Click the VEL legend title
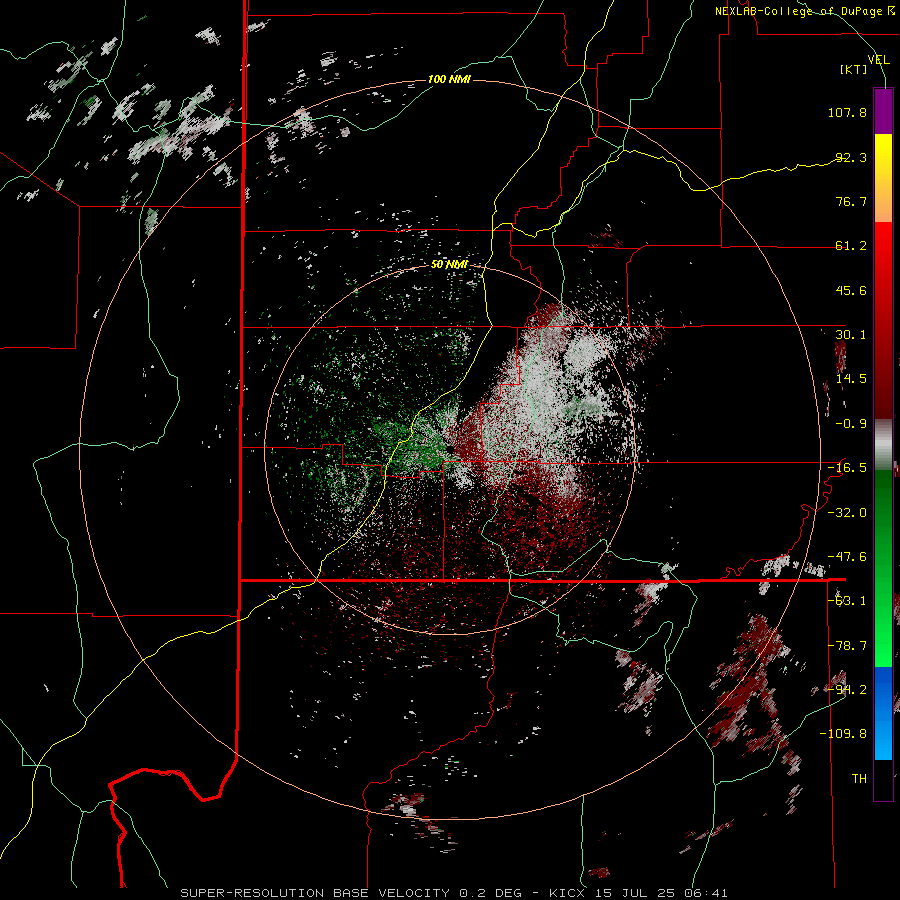 [x=878, y=59]
